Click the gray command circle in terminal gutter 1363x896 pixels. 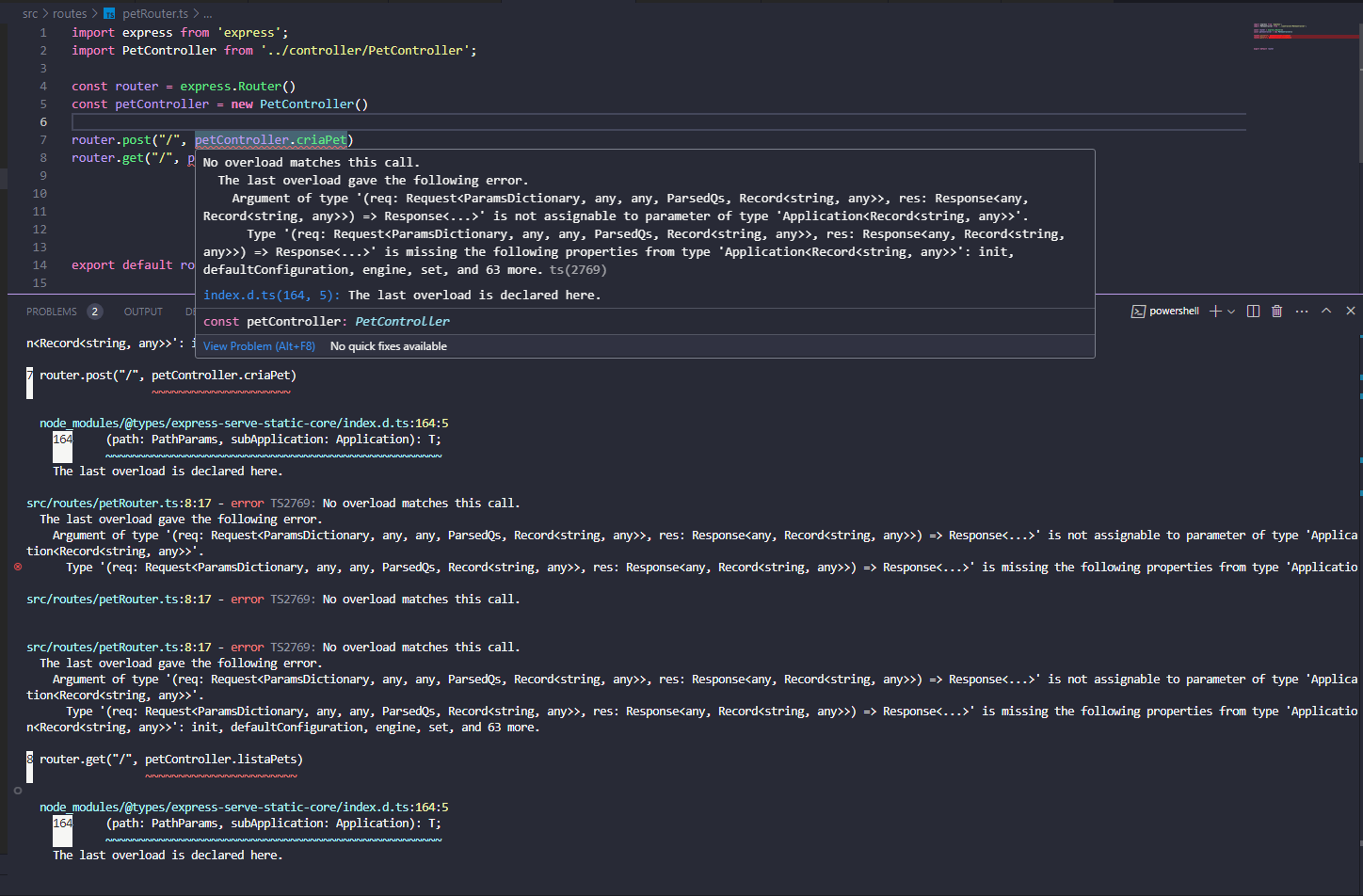pos(18,791)
